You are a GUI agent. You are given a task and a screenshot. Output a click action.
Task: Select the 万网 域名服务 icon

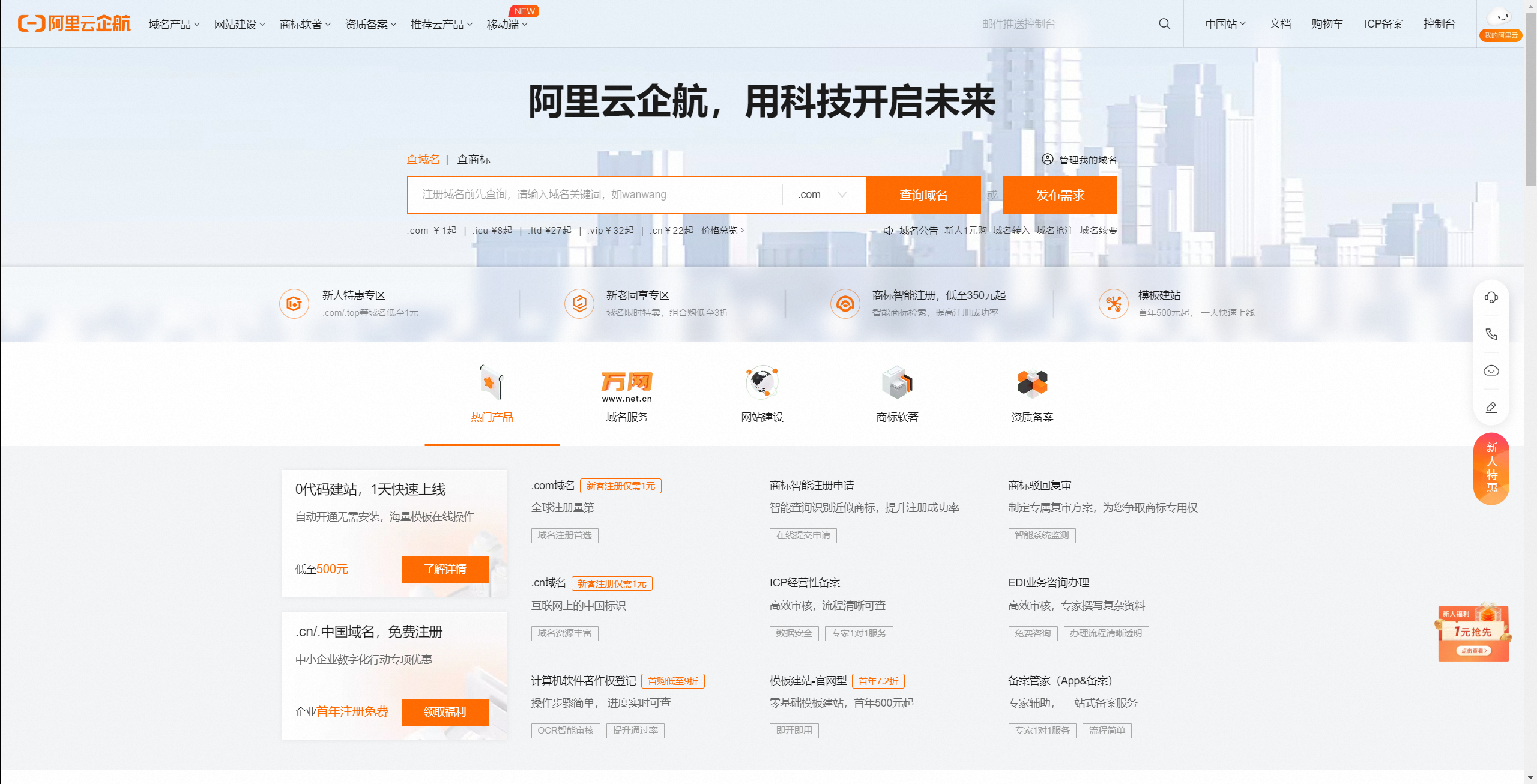(627, 387)
